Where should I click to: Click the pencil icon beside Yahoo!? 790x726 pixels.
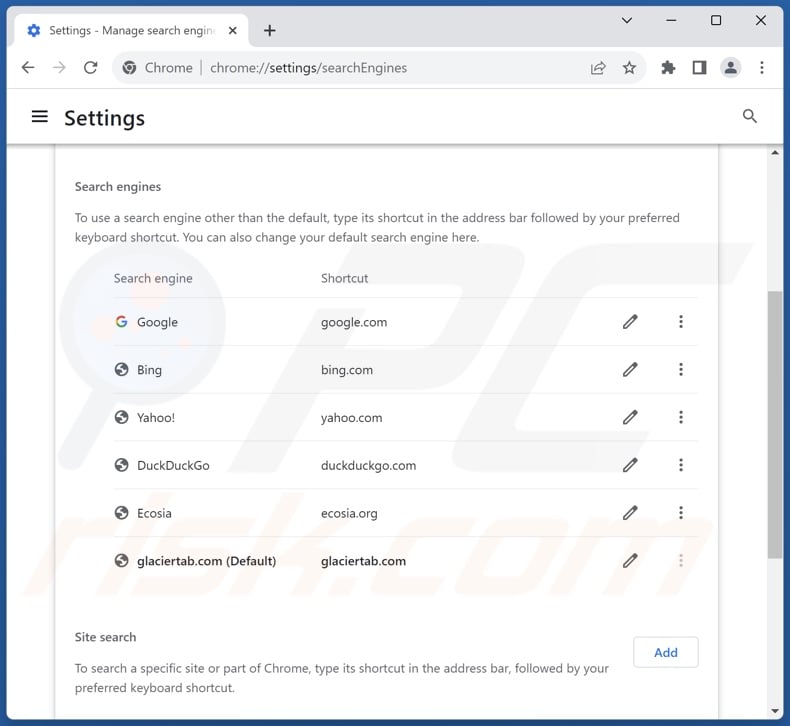point(630,417)
